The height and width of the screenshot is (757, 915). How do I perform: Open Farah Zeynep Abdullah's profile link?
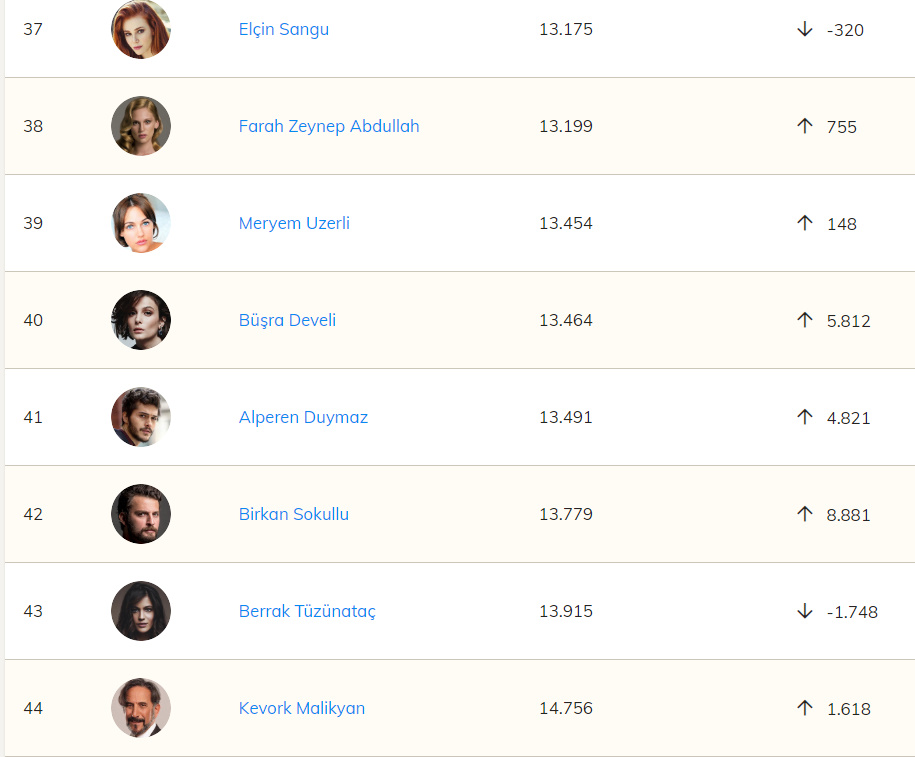coord(329,126)
